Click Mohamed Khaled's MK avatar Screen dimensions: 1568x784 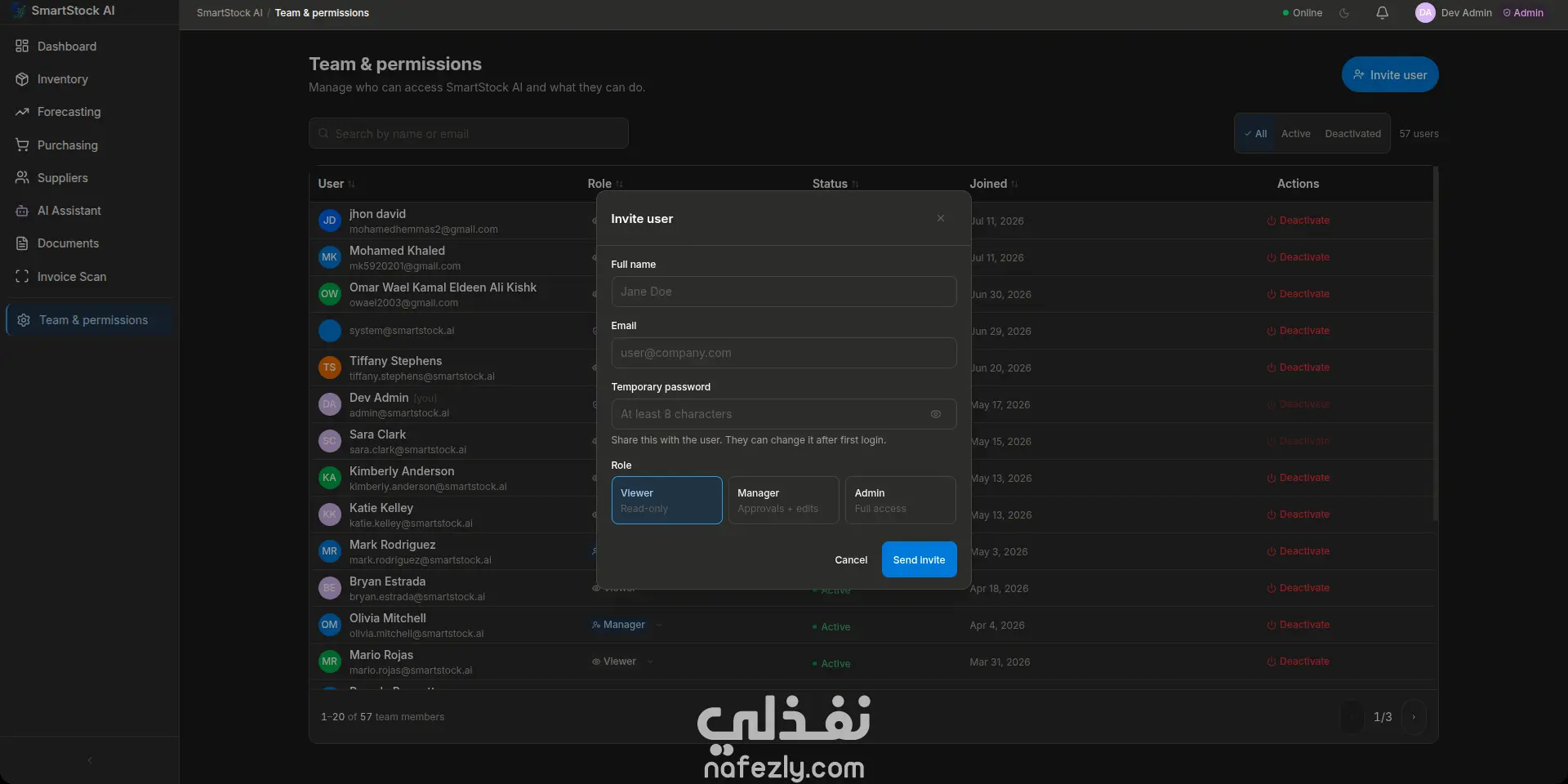[x=330, y=257]
